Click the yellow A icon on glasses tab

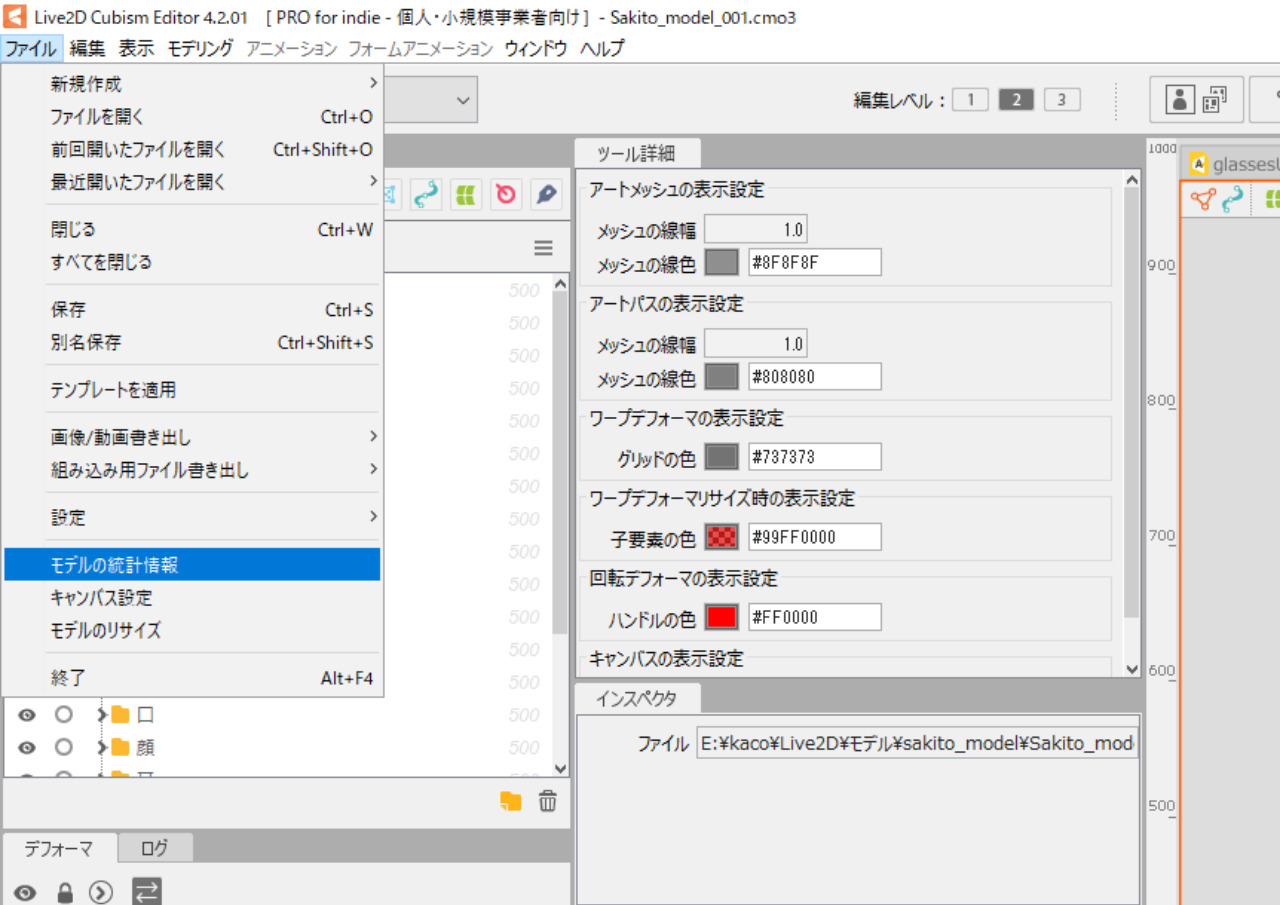pos(1198,164)
